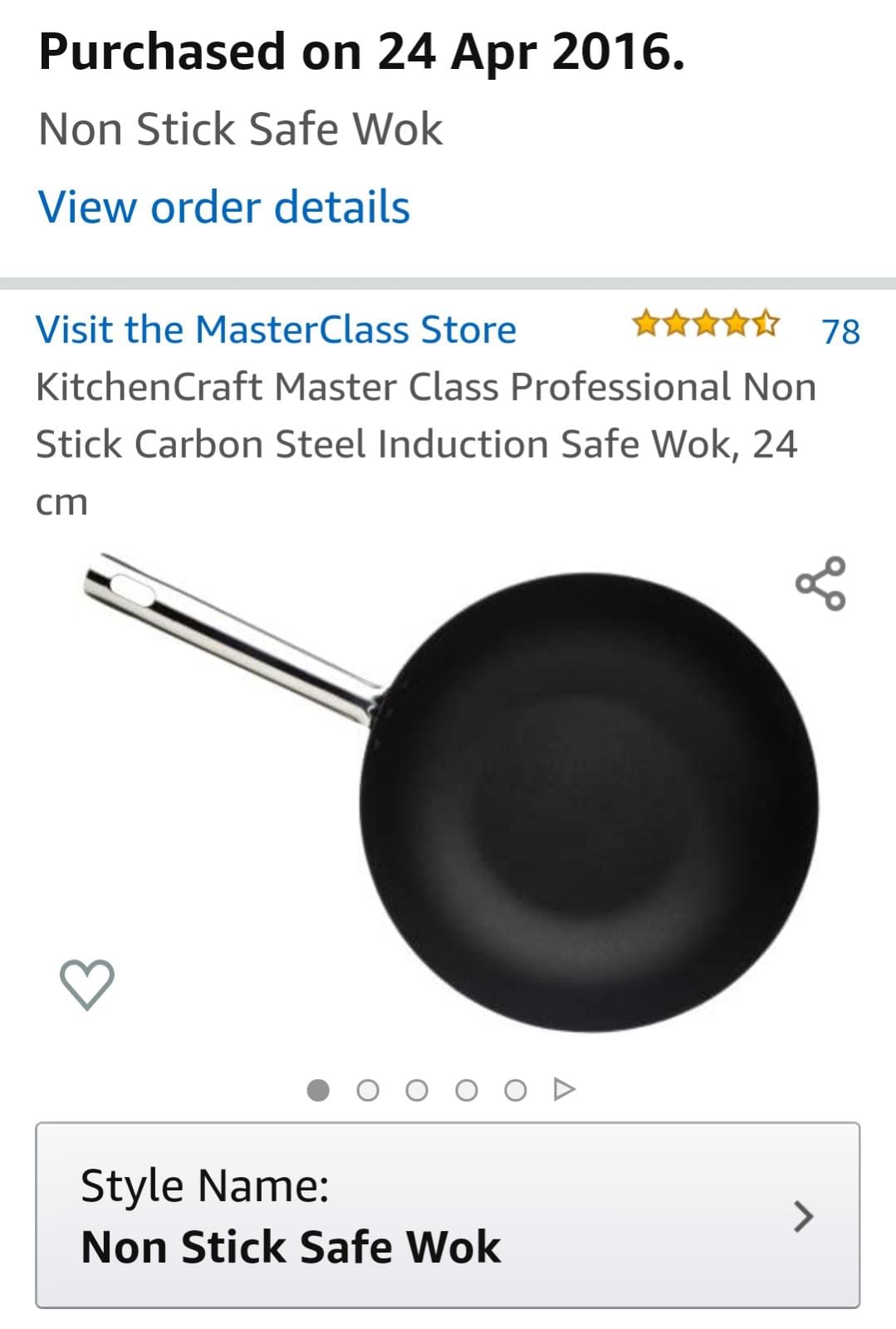
Task: Tap the share icon on product image
Action: [820, 584]
